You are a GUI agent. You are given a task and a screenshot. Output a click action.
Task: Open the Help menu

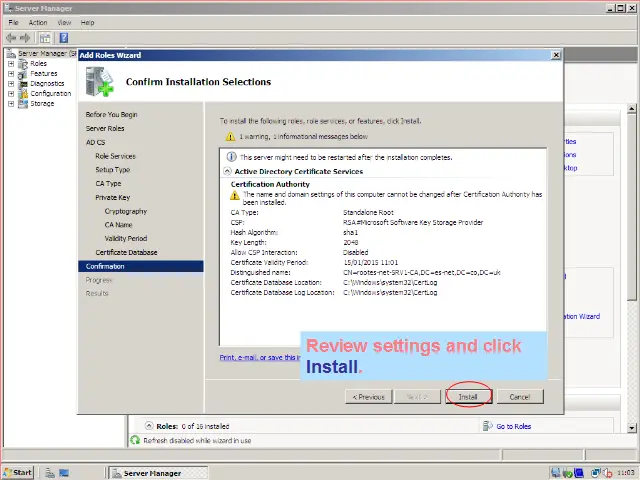click(x=87, y=22)
